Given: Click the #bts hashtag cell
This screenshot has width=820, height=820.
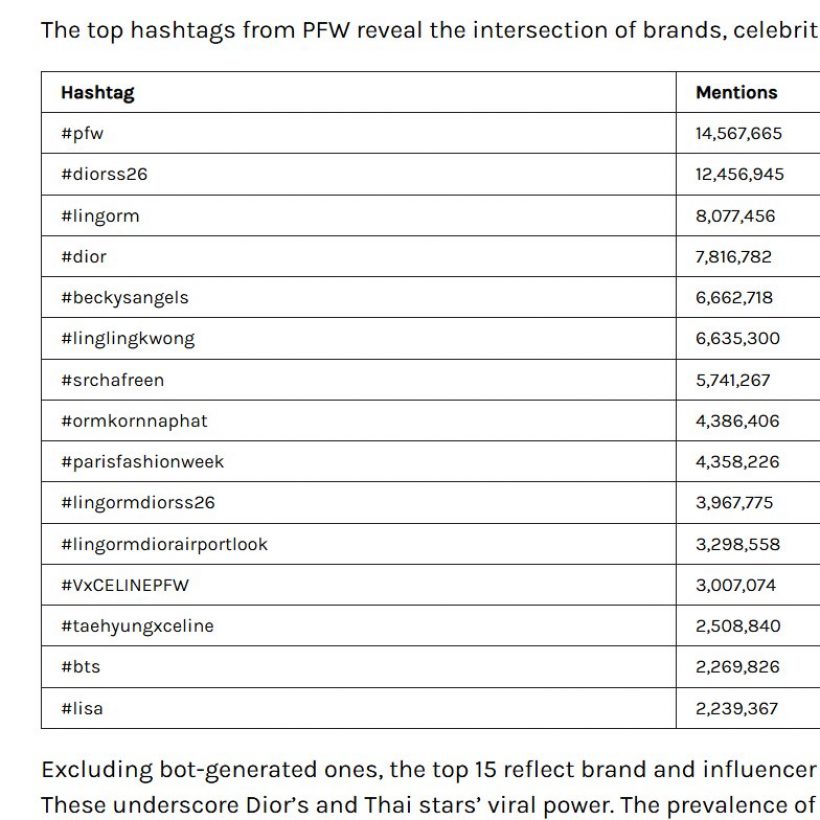Looking at the screenshot, I should point(81,667).
